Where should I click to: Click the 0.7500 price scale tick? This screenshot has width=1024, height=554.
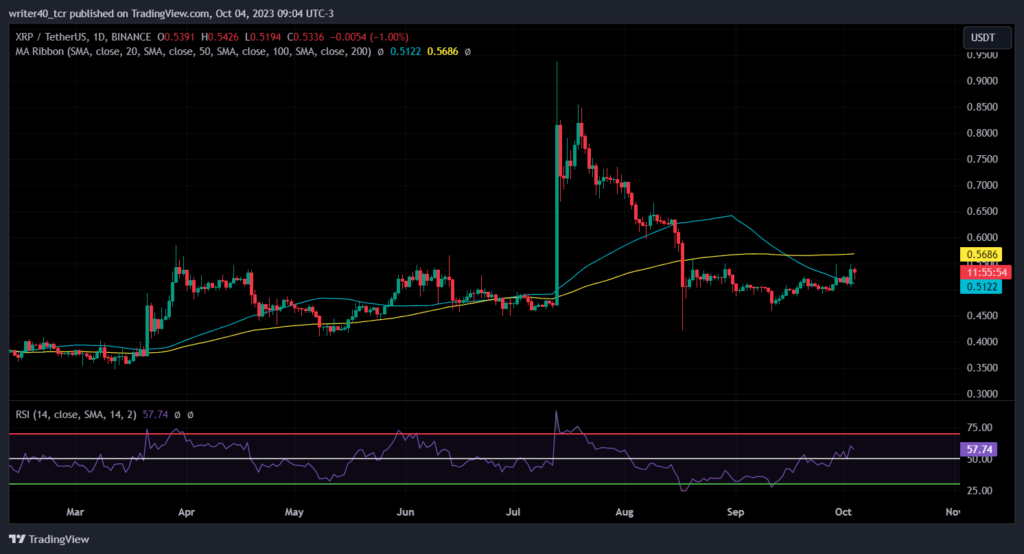point(982,159)
